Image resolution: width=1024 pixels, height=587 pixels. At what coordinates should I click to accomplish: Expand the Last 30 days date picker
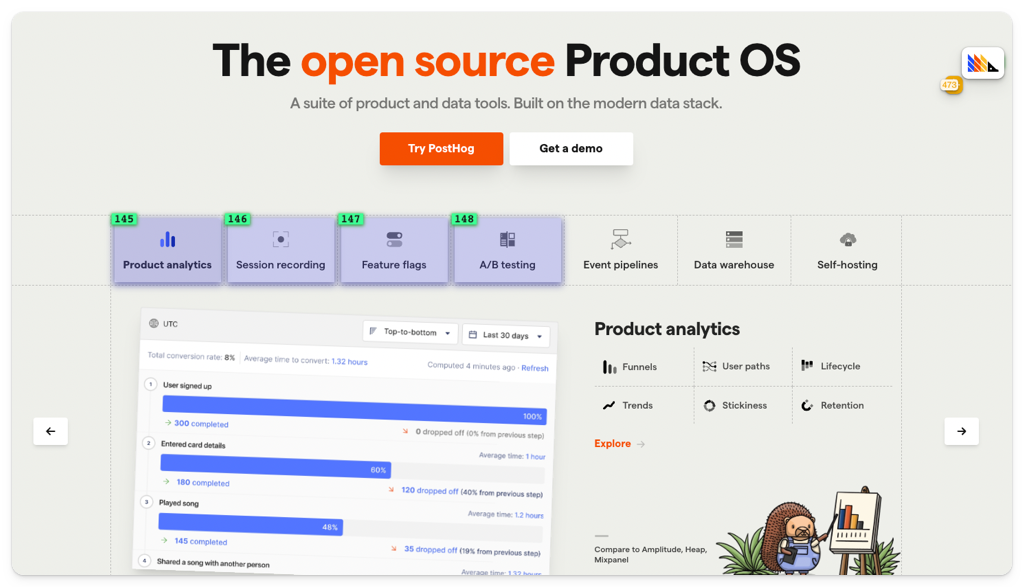pyautogui.click(x=508, y=335)
